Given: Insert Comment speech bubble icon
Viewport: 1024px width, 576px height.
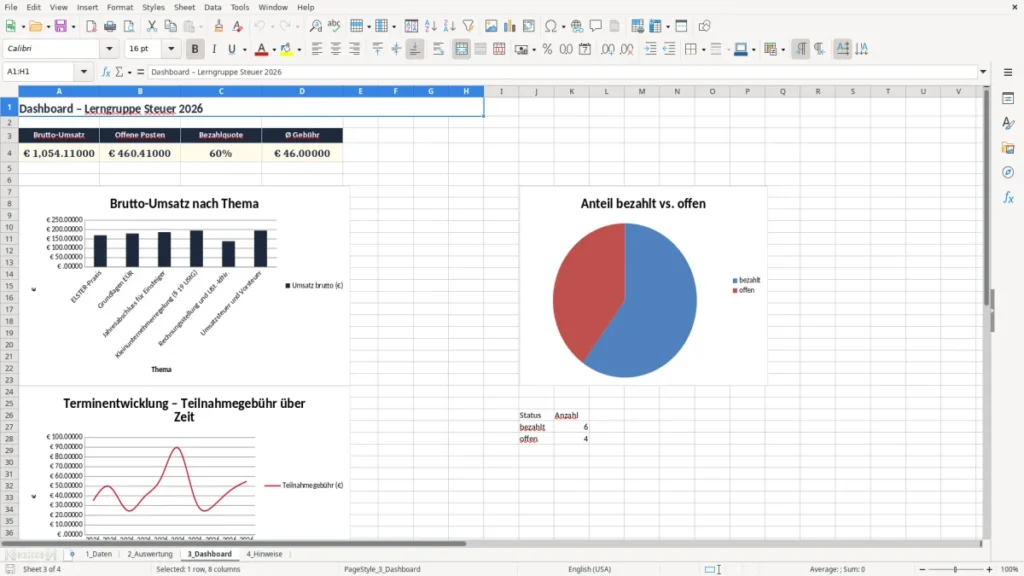Looking at the screenshot, I should 596,26.
